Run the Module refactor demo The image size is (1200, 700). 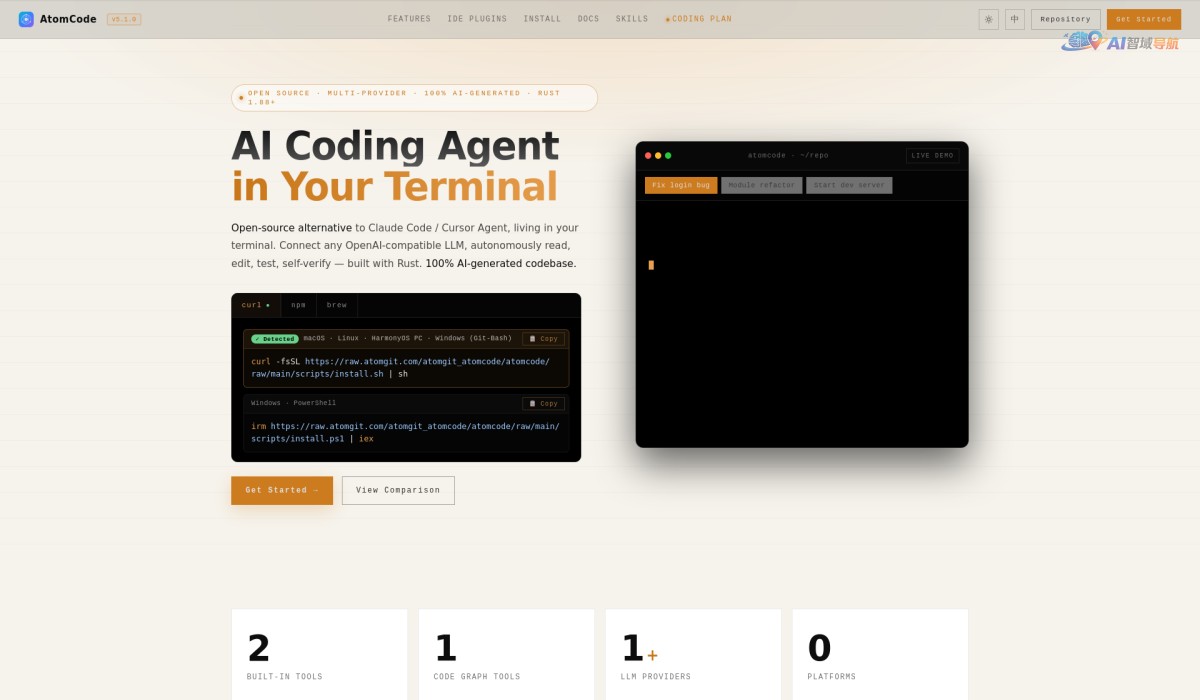tap(762, 185)
